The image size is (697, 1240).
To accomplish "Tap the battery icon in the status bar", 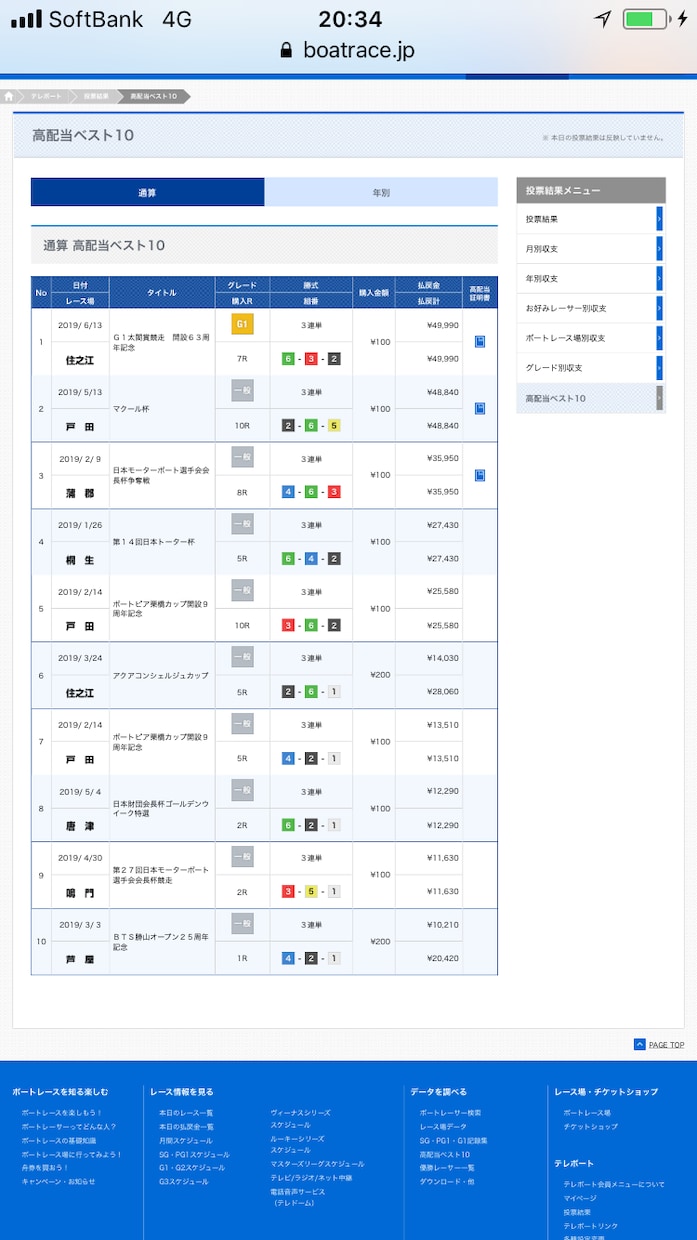I will pyautogui.click(x=645, y=19).
